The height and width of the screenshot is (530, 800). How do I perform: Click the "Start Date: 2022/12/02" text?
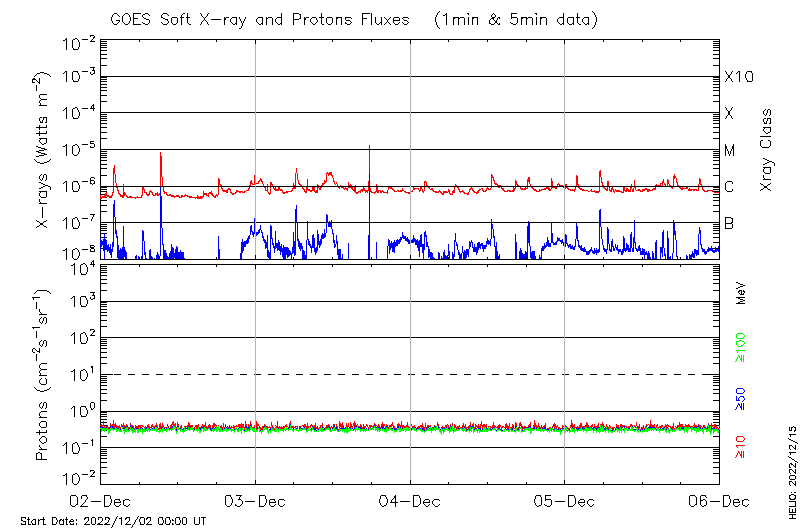[x=113, y=521]
